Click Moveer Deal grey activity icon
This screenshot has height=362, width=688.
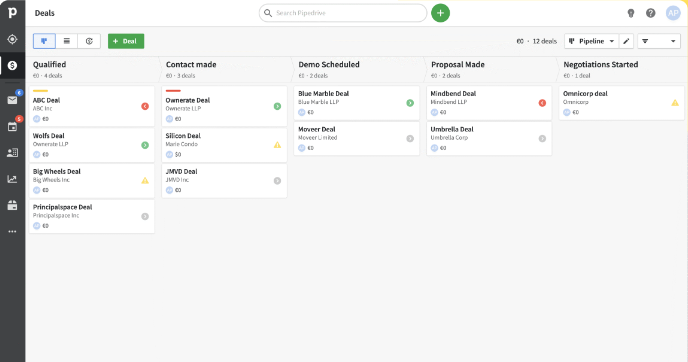pos(410,139)
